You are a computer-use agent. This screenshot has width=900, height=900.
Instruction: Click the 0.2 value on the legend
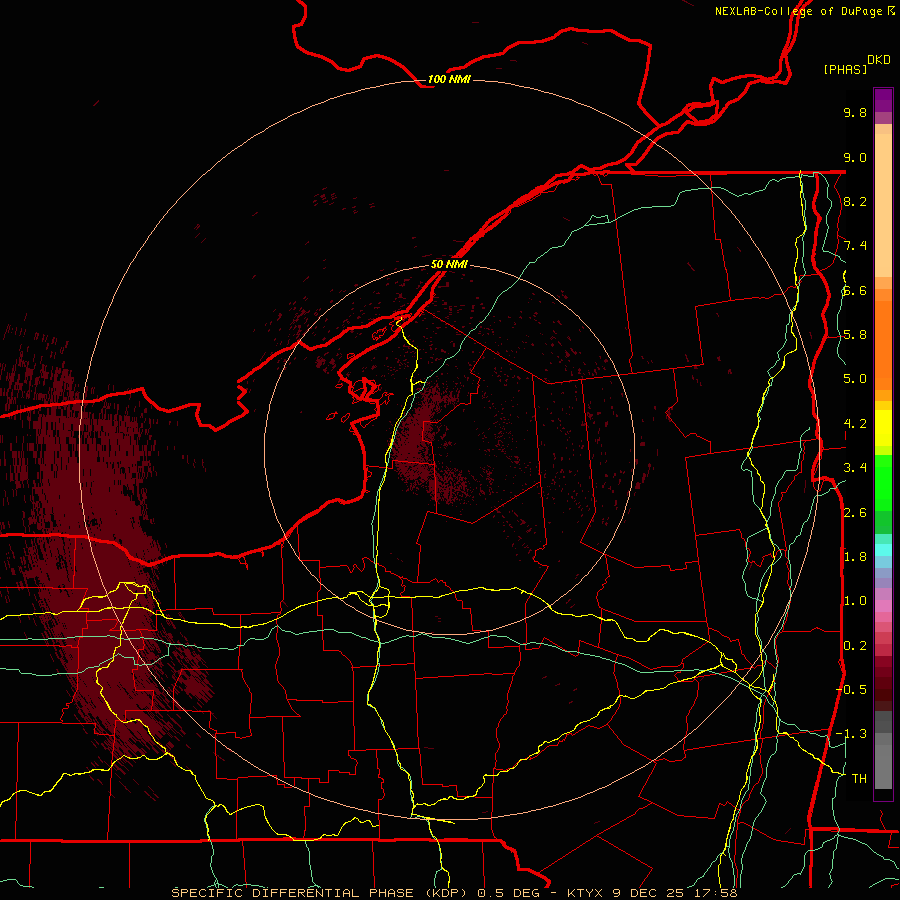coord(855,646)
